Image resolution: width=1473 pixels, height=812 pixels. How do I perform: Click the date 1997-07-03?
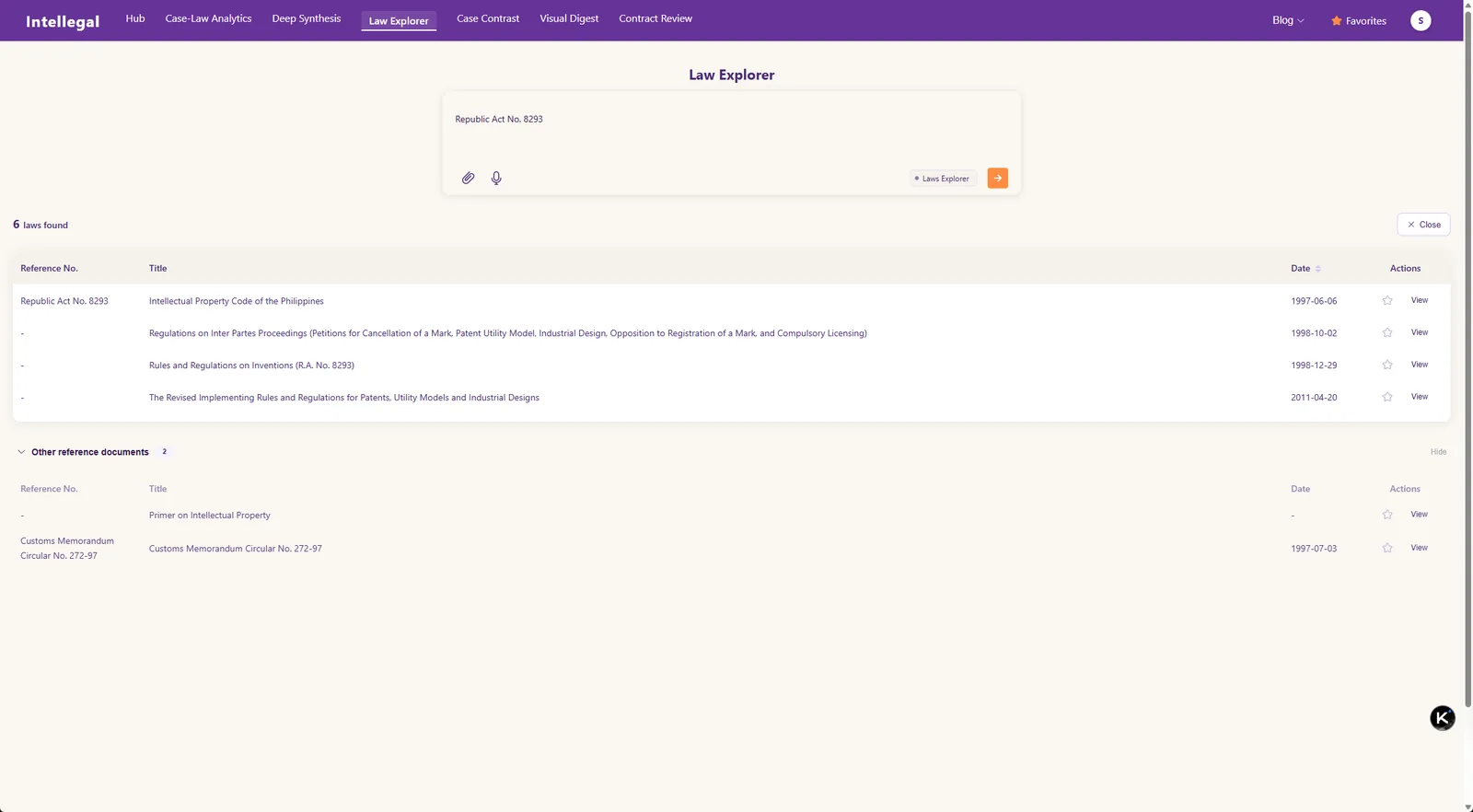(1314, 549)
